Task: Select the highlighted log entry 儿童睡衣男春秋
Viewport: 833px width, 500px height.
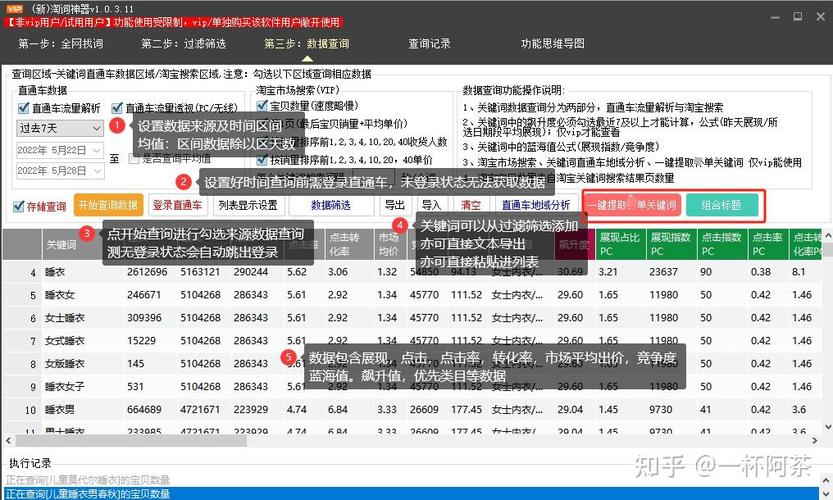Action: coord(411,494)
